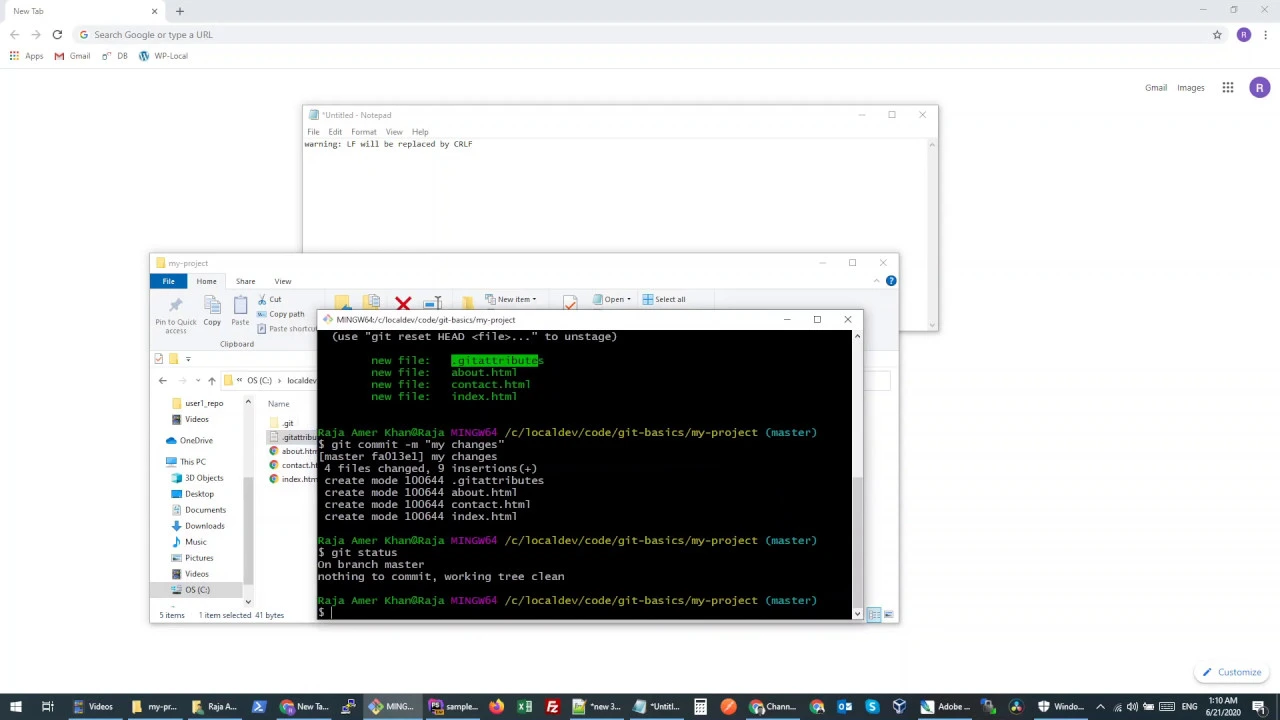Open Notepad Format menu

point(363,132)
